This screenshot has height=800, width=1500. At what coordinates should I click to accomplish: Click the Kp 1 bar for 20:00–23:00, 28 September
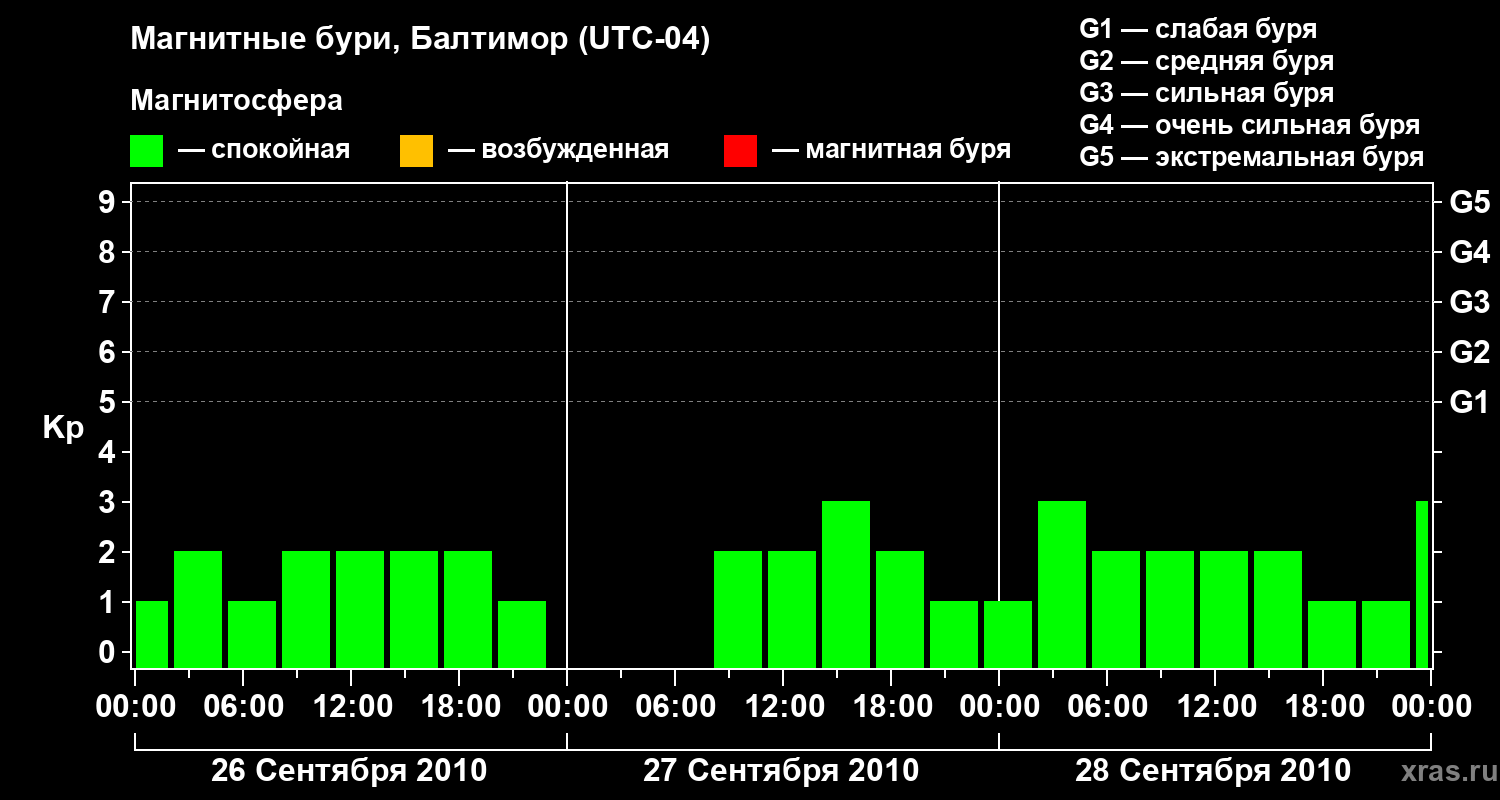tap(1386, 635)
